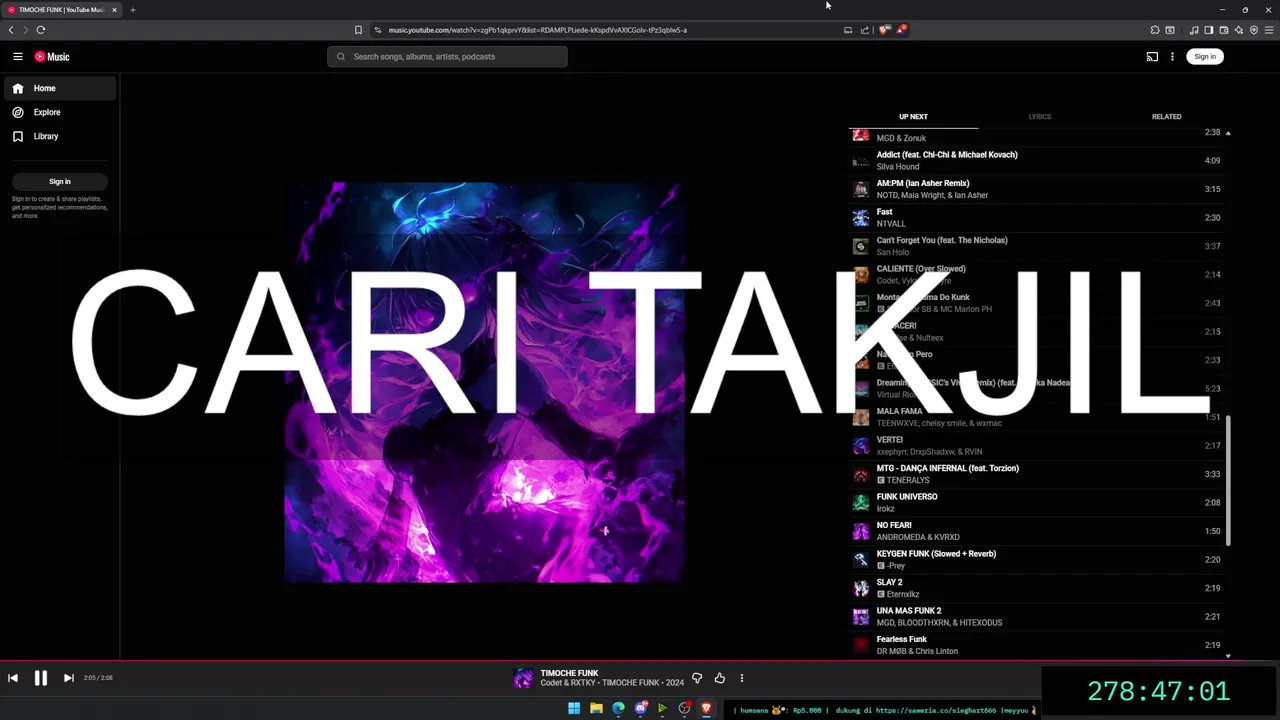1280x720 pixels.
Task: Play Addict by Silva Hound from queue
Action: (1035, 160)
